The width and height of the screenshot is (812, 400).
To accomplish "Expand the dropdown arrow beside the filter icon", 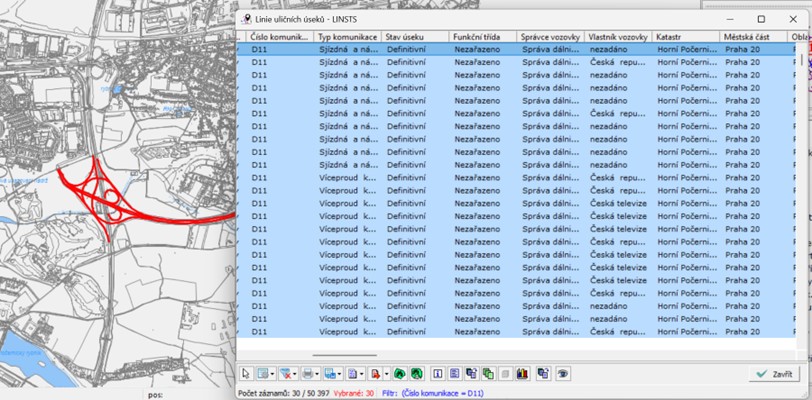I will [x=296, y=373].
